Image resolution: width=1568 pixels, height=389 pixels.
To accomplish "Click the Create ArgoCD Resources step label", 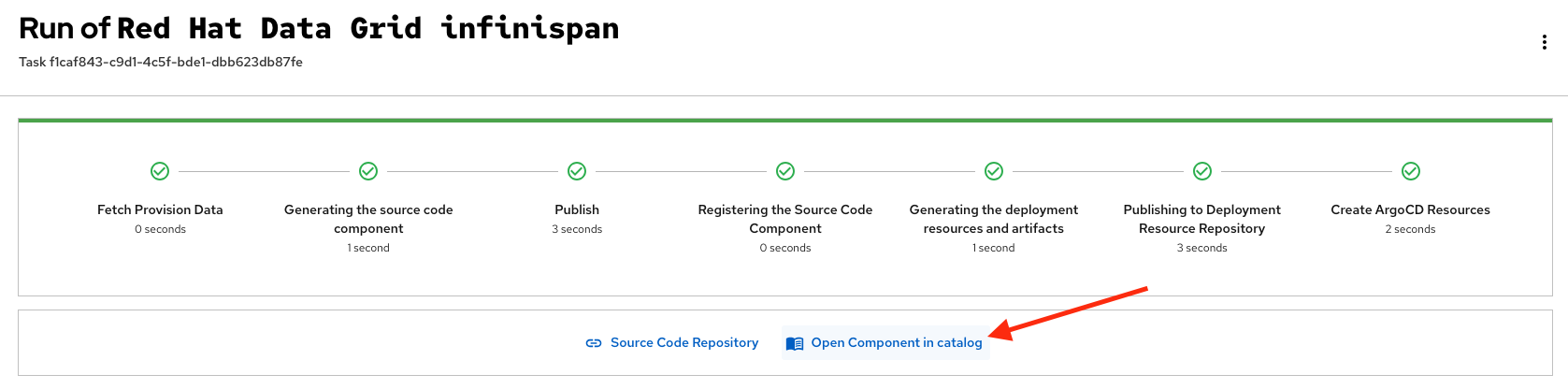I will [x=1410, y=209].
